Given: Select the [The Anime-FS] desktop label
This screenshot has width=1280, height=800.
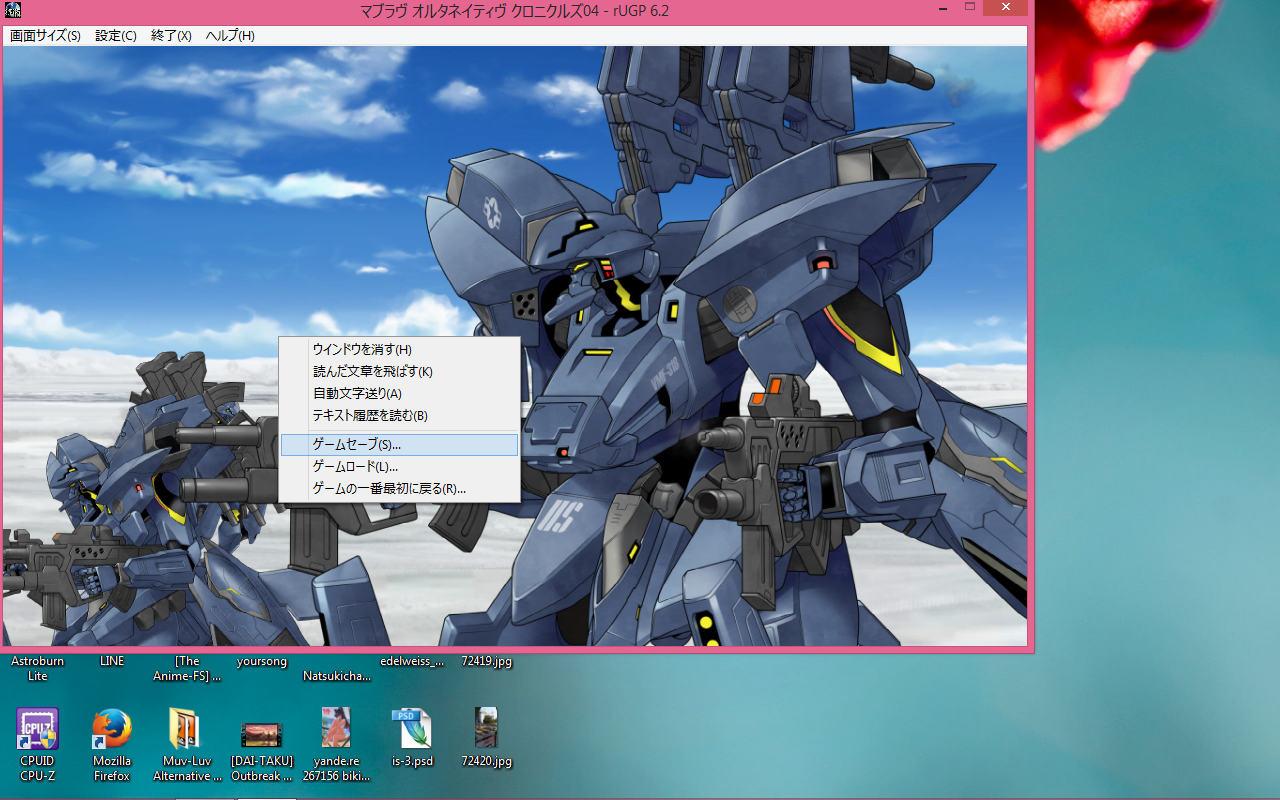Looking at the screenshot, I should pyautogui.click(x=187, y=668).
